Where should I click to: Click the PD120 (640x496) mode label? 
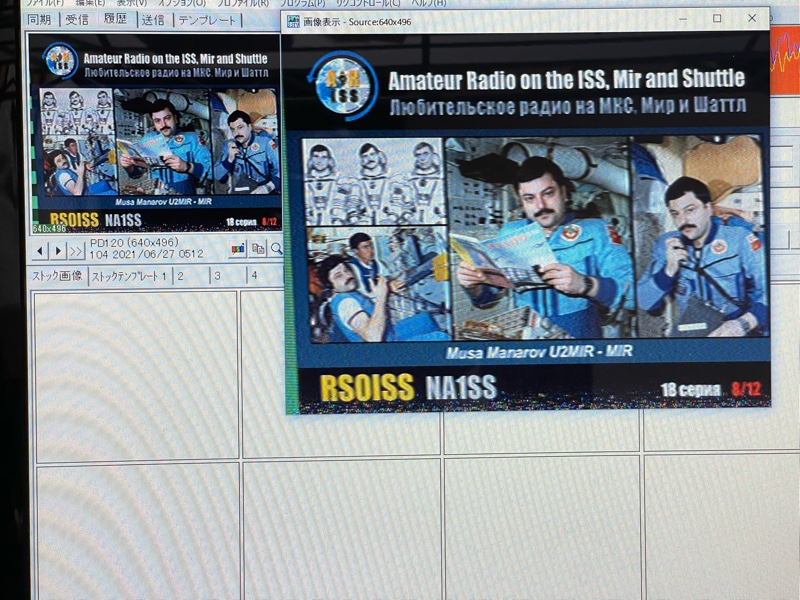pos(134,242)
